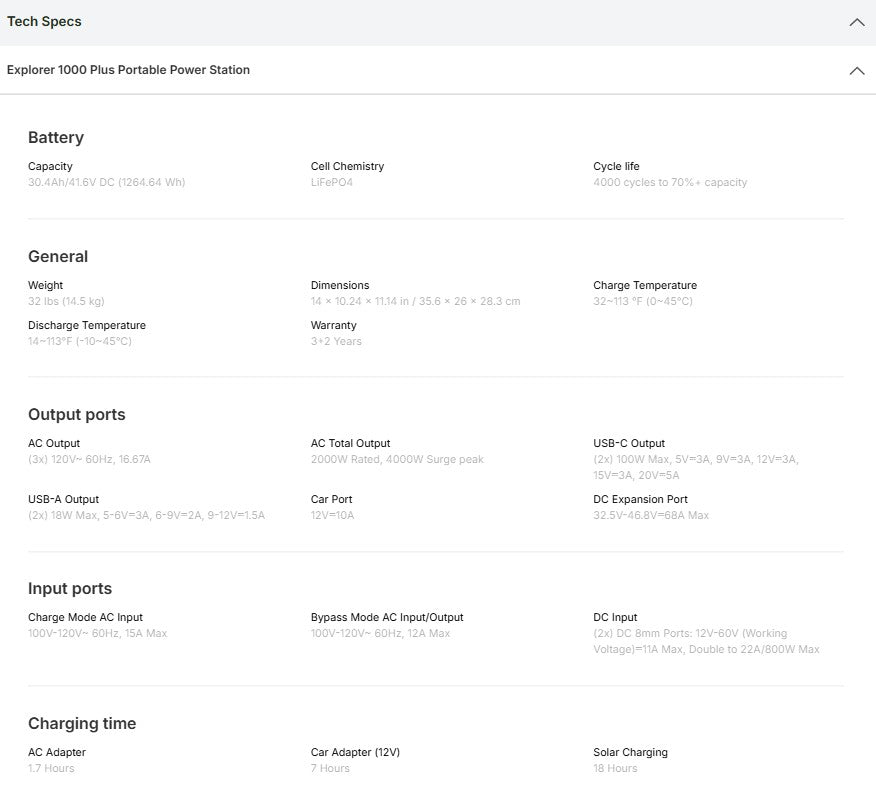Click the Discharge Temperature label

[87, 325]
